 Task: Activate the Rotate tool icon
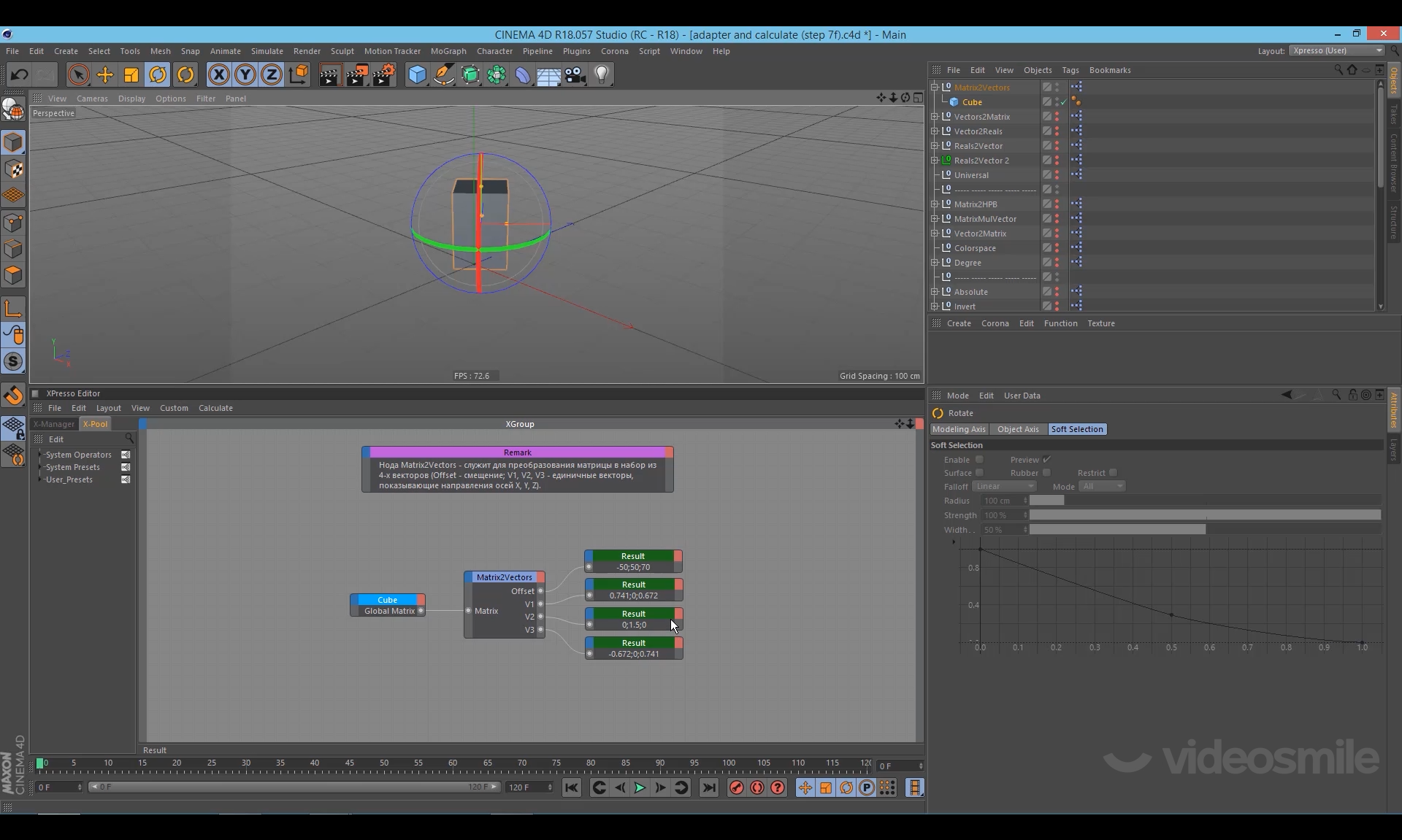(158, 74)
